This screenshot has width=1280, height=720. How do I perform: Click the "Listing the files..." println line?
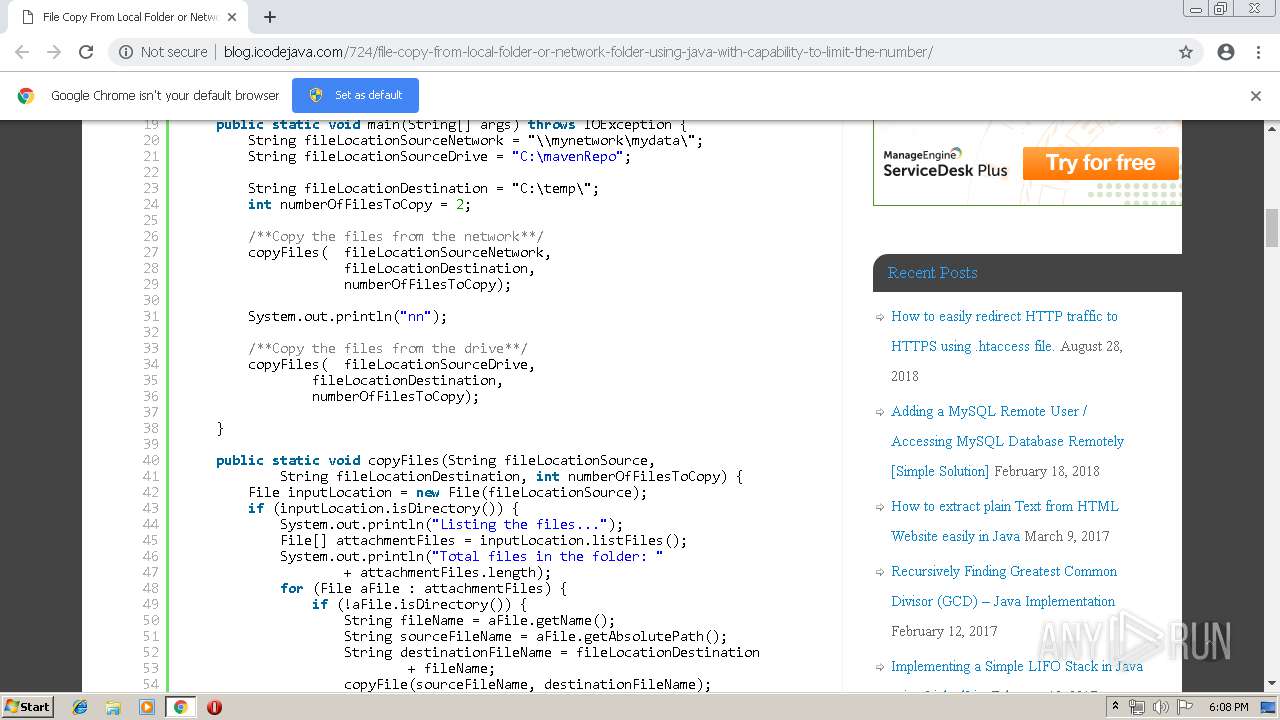click(x=451, y=524)
